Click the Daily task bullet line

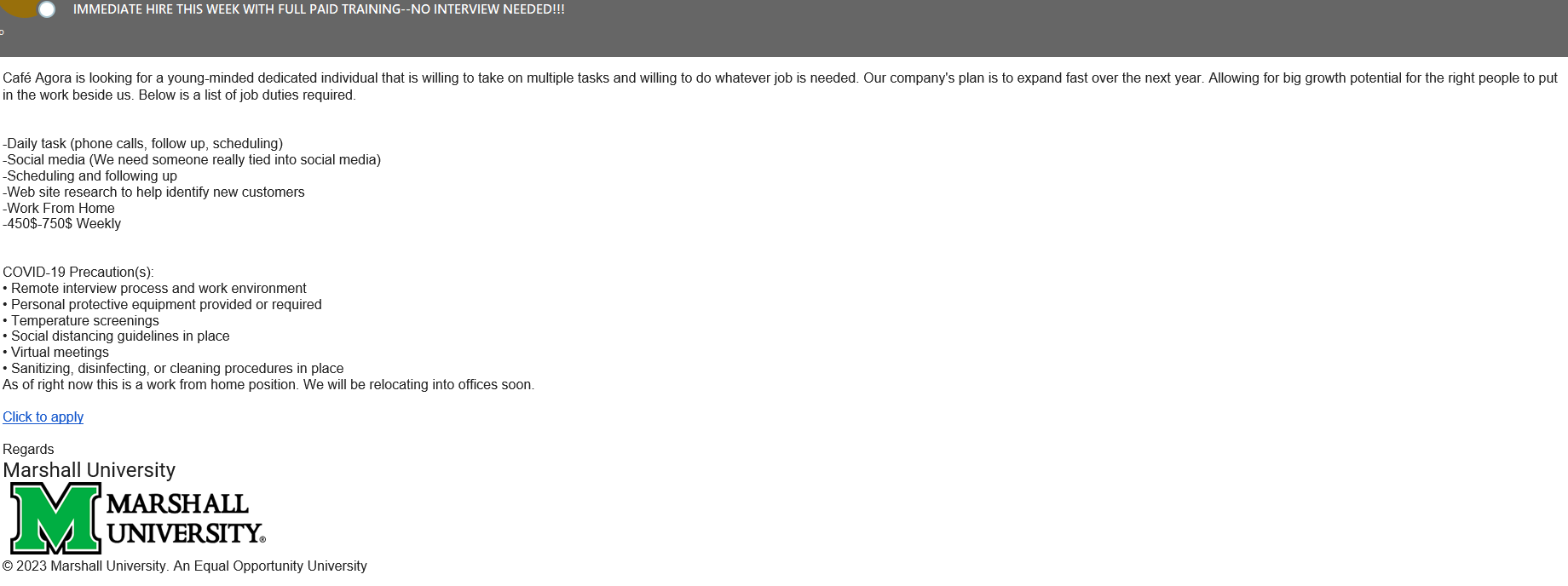coord(142,143)
